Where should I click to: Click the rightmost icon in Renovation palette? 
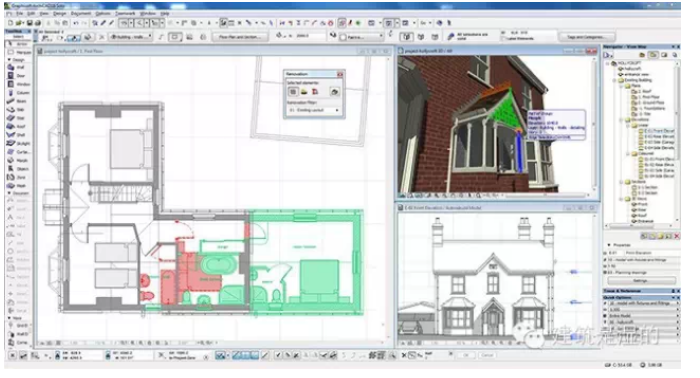(x=334, y=92)
